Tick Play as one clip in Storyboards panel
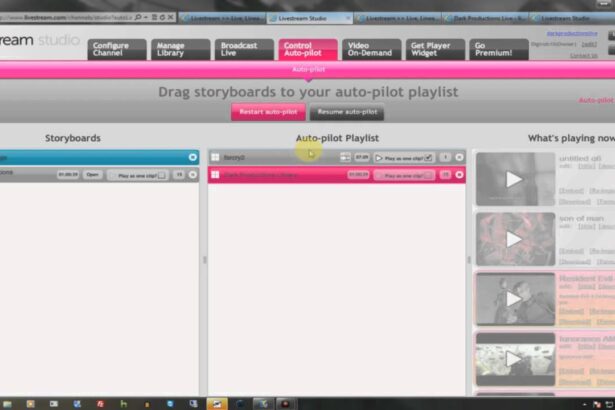This screenshot has height=410, width=615. pyautogui.click(x=162, y=175)
